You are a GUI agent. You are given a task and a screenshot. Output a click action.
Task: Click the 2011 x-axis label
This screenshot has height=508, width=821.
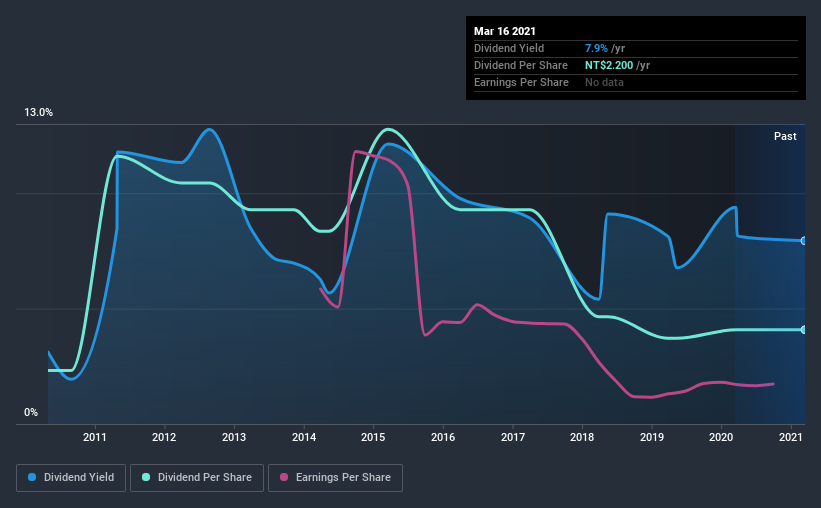[x=95, y=437]
